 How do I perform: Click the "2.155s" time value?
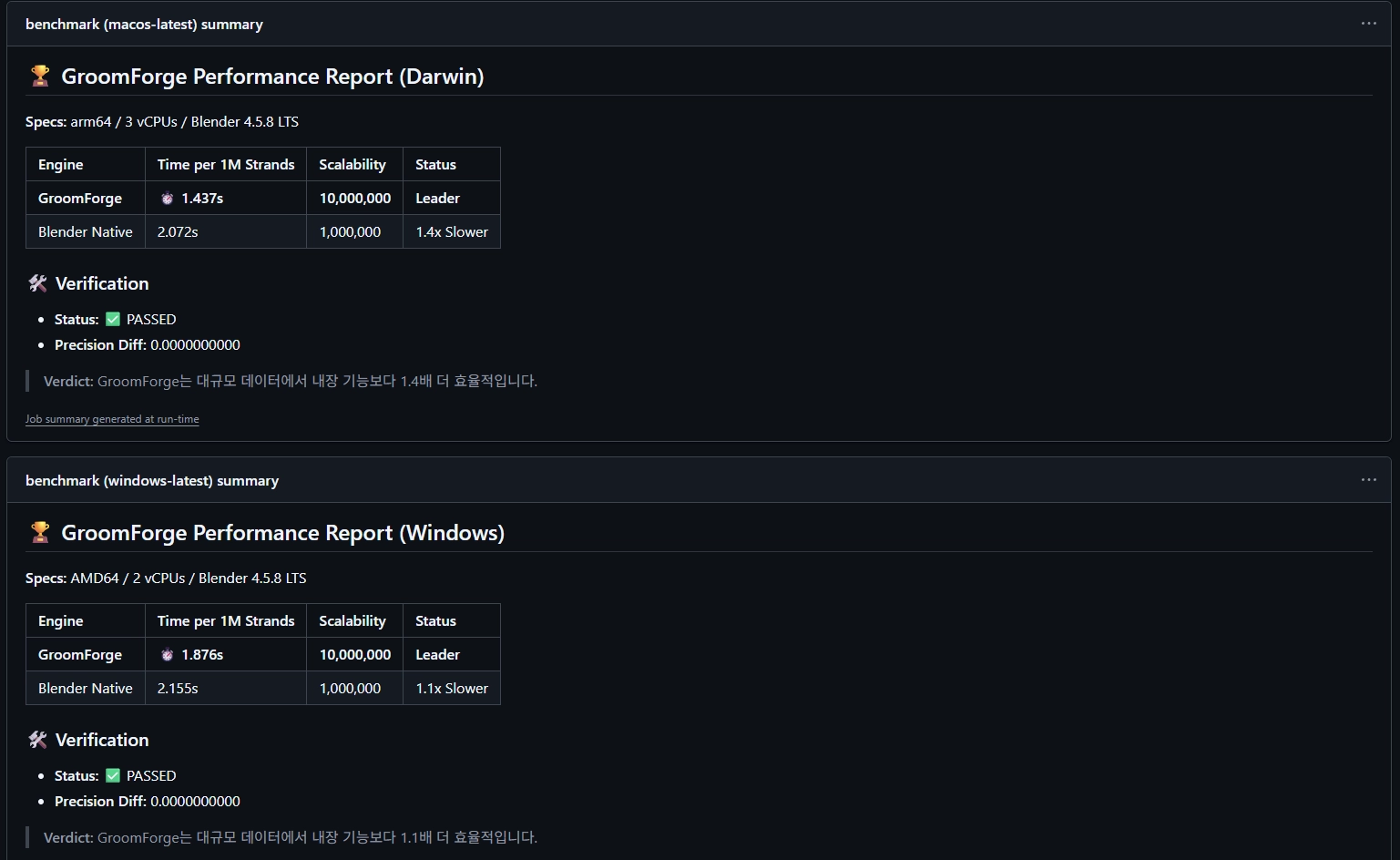[178, 689]
